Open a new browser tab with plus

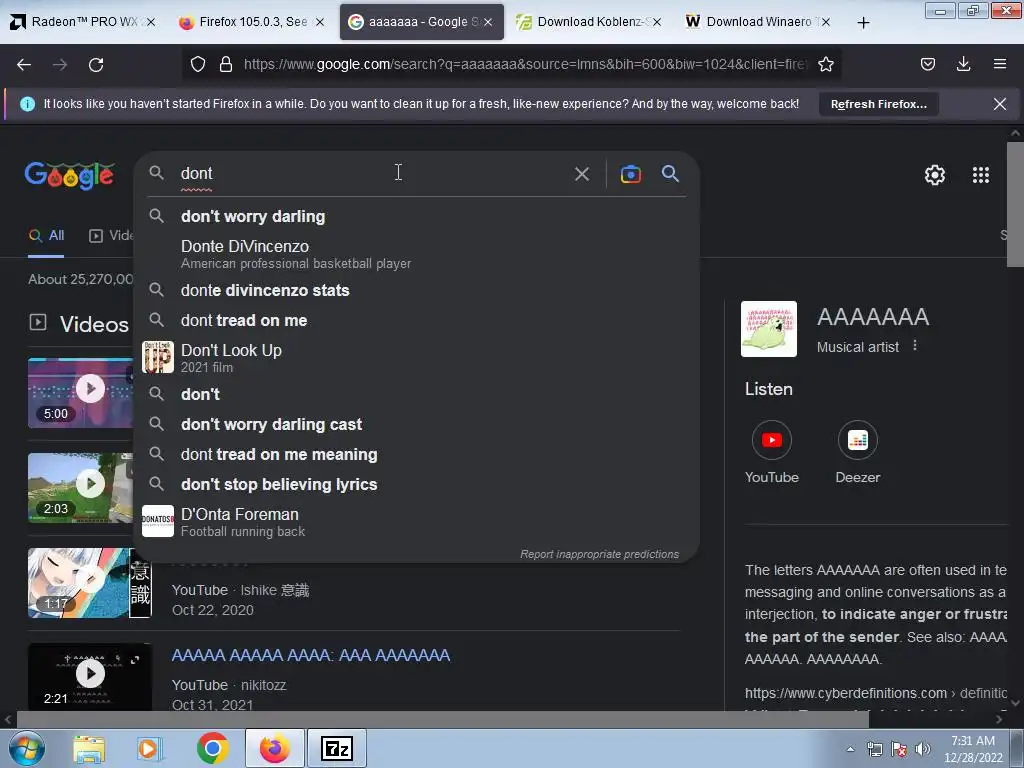[x=863, y=22]
